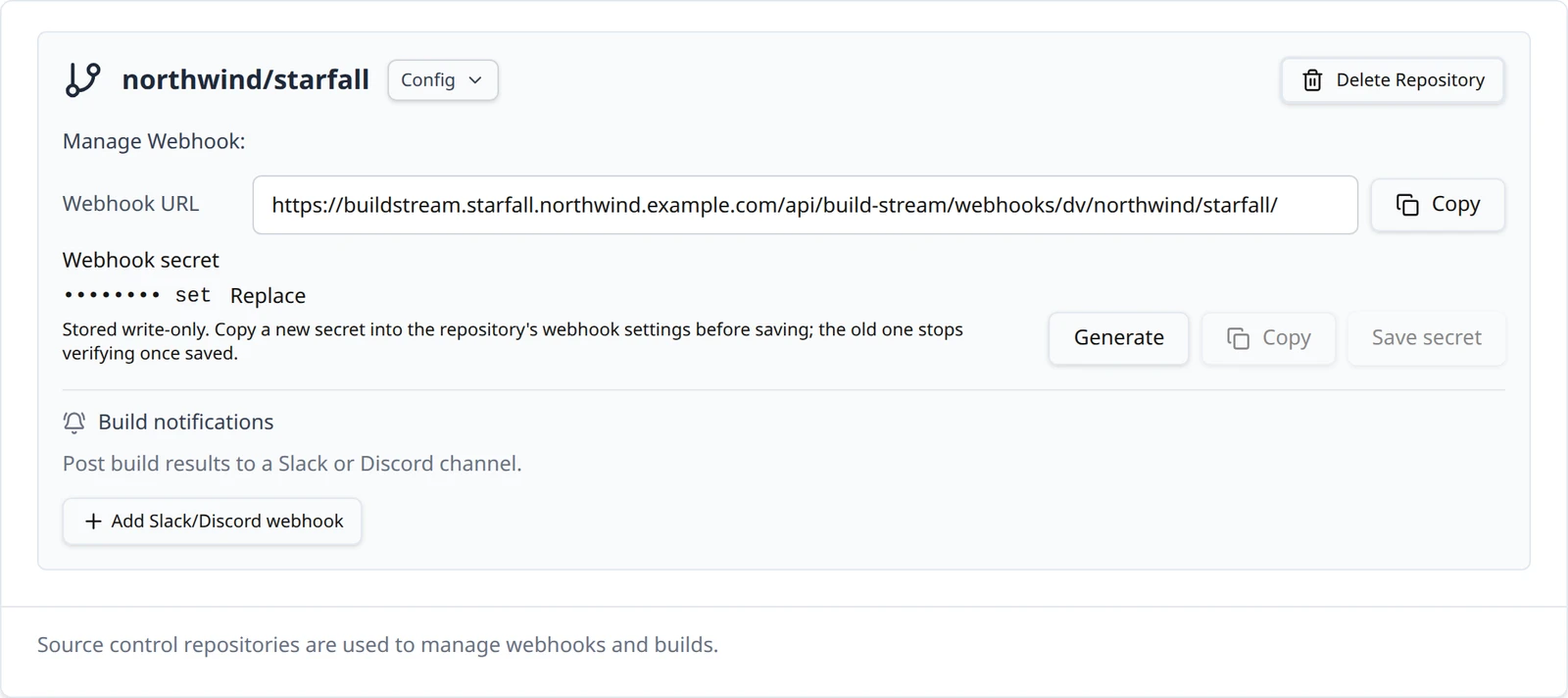This screenshot has width=1568, height=698.
Task: Click Replace next to webhook secret
Action: pyautogui.click(x=268, y=296)
